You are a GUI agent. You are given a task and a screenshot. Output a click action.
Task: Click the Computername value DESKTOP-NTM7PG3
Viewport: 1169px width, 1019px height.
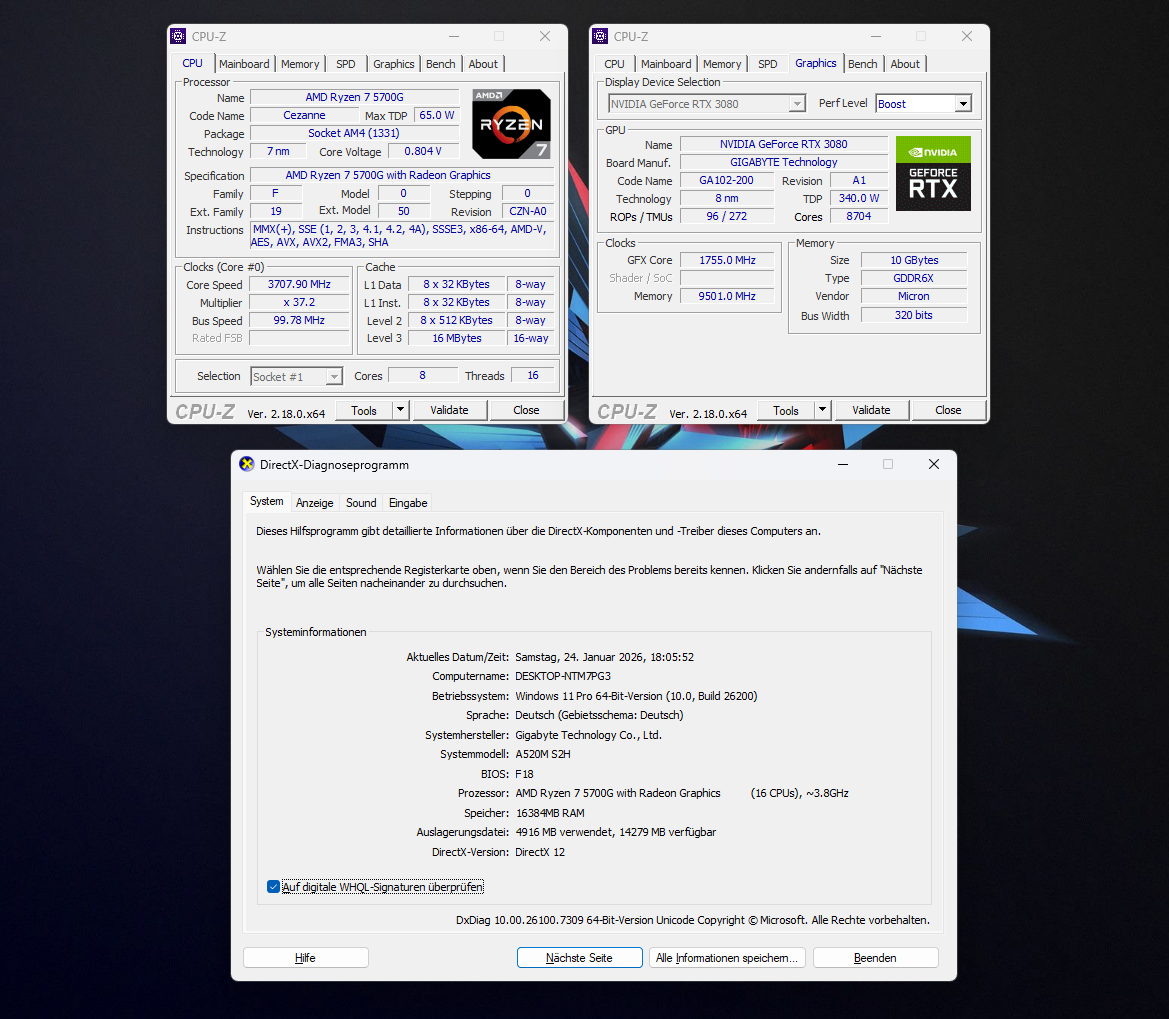tap(563, 676)
